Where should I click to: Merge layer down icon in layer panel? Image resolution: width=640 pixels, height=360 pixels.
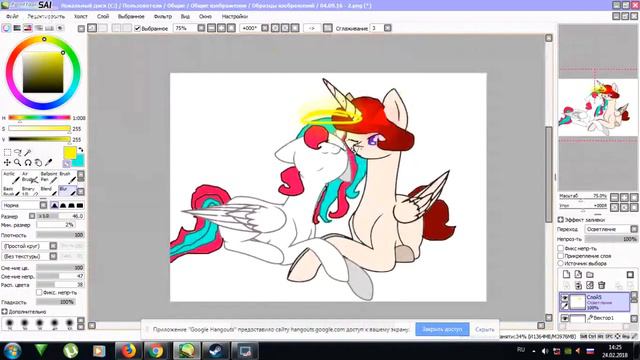click(x=578, y=285)
